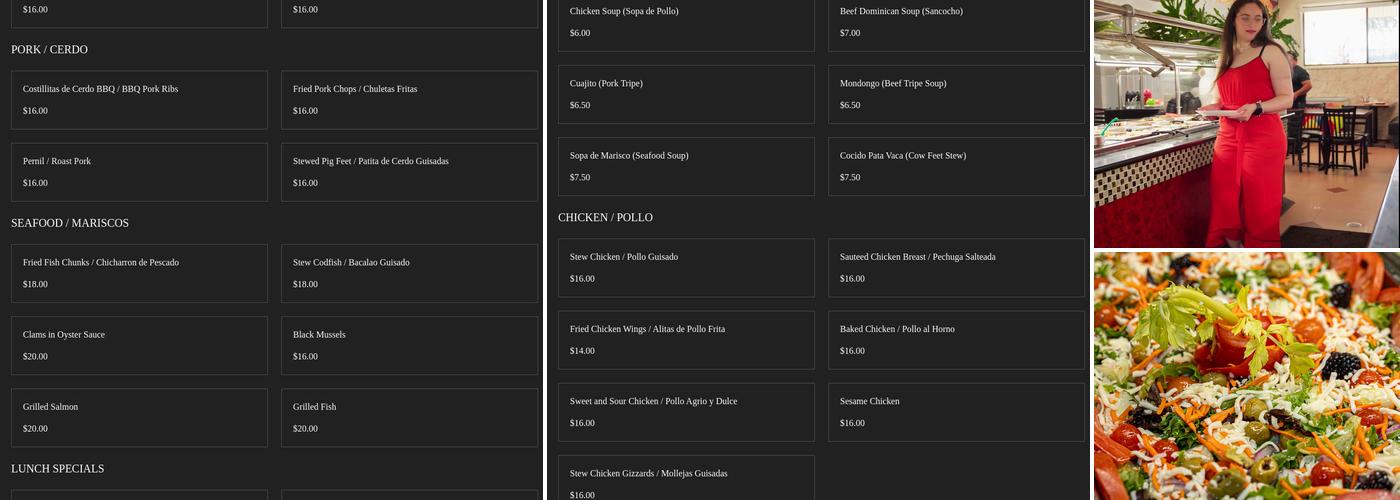Click the CHICKEN / POLLO section heading
Screen dimensions: 1400x500
605,217
